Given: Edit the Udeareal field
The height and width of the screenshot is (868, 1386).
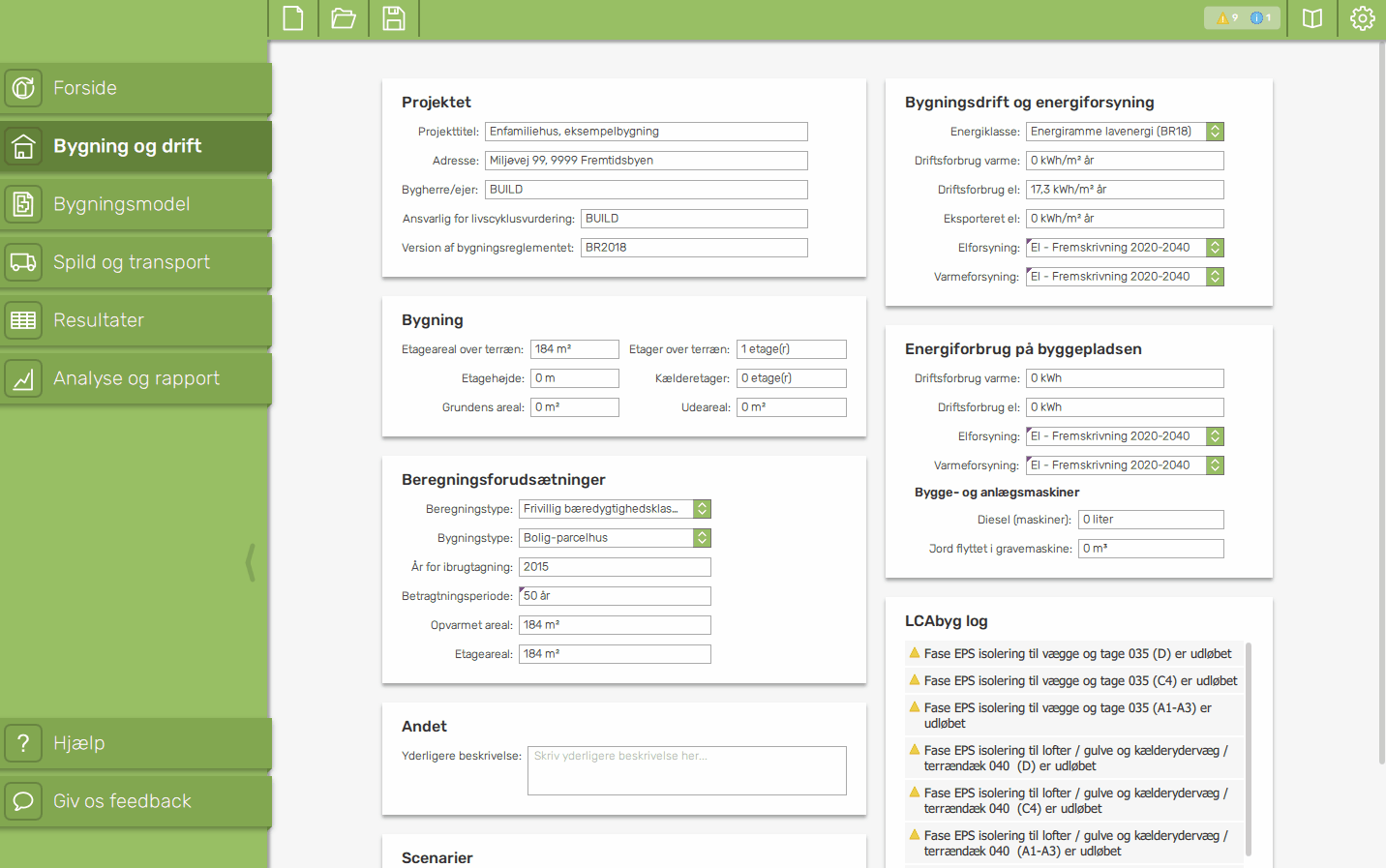Looking at the screenshot, I should pos(792,407).
